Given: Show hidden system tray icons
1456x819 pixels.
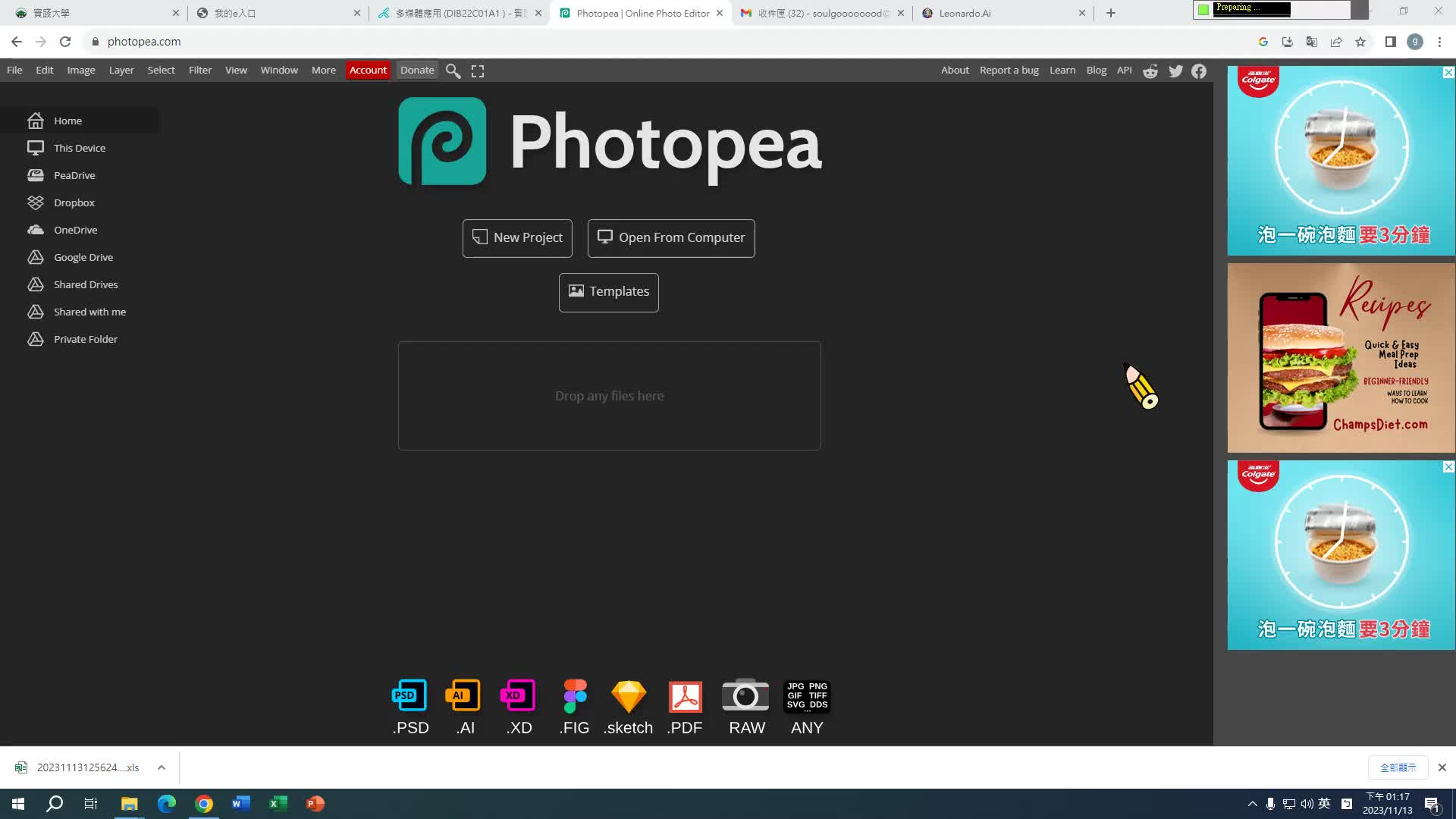Looking at the screenshot, I should 1252,804.
